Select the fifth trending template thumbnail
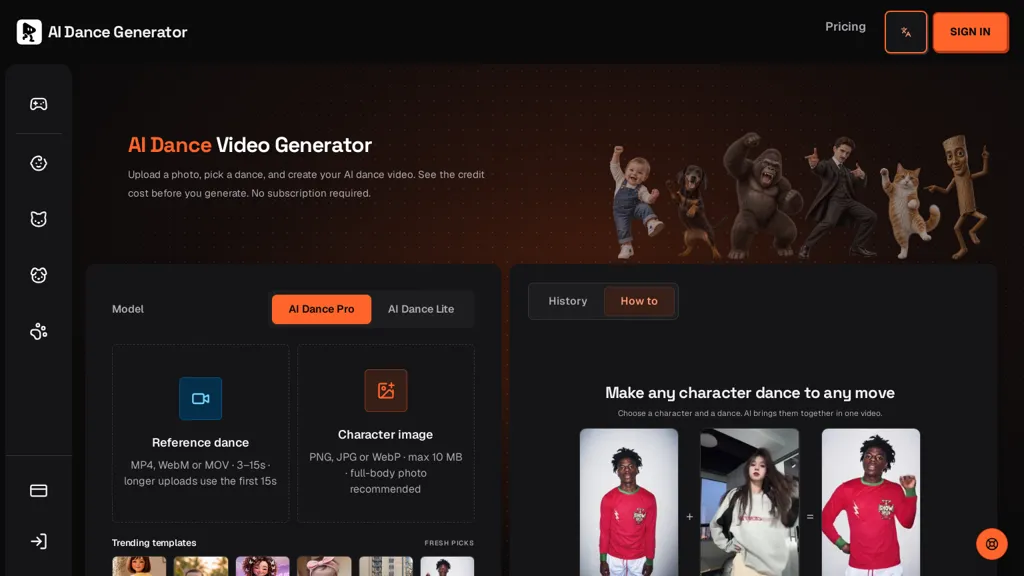The image size is (1024, 576). (x=386, y=566)
